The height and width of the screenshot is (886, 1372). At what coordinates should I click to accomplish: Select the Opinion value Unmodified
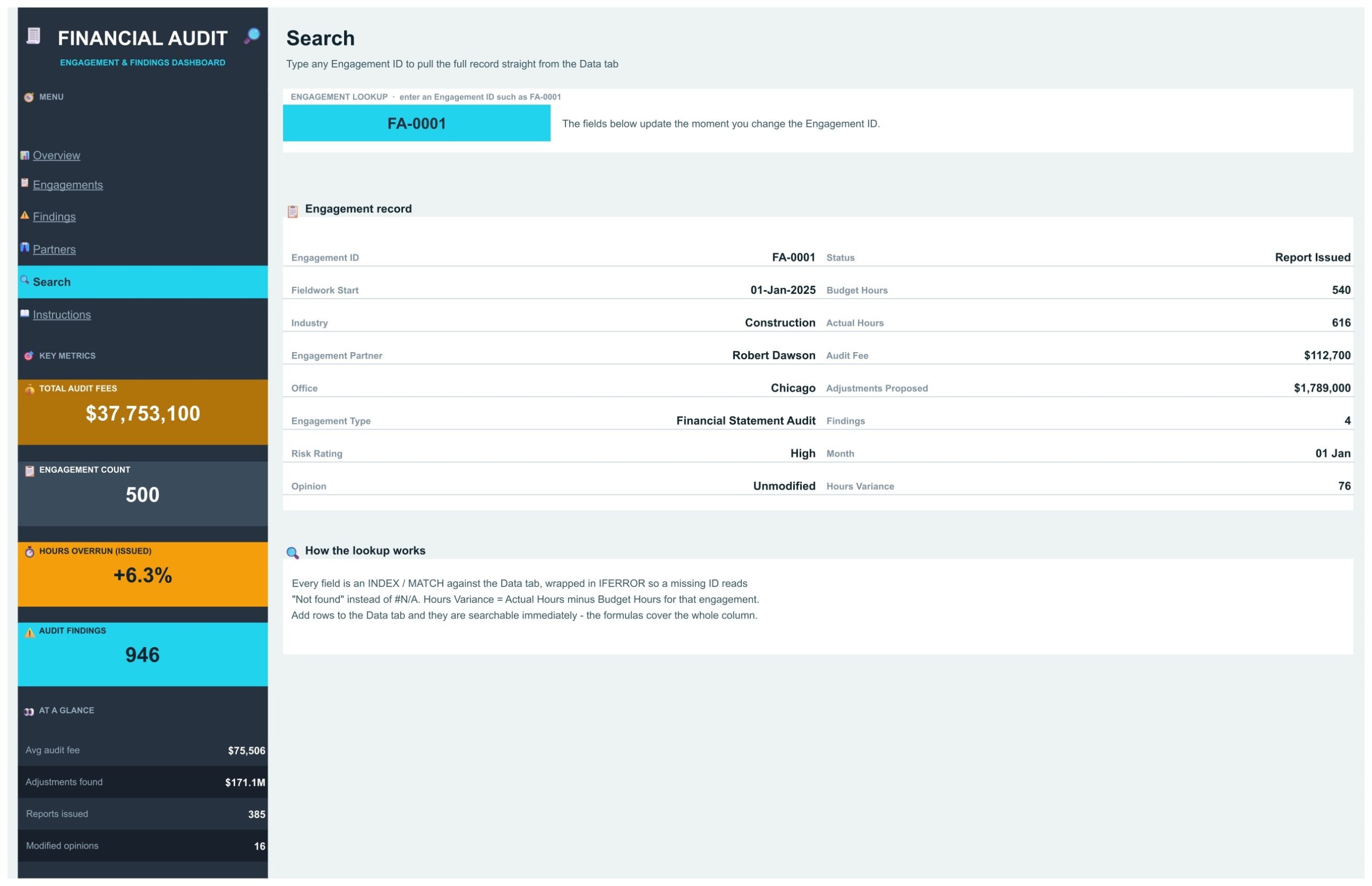784,486
